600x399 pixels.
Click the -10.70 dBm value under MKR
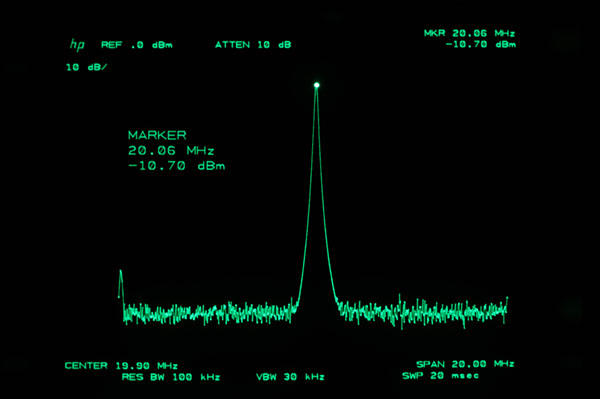(481, 44)
